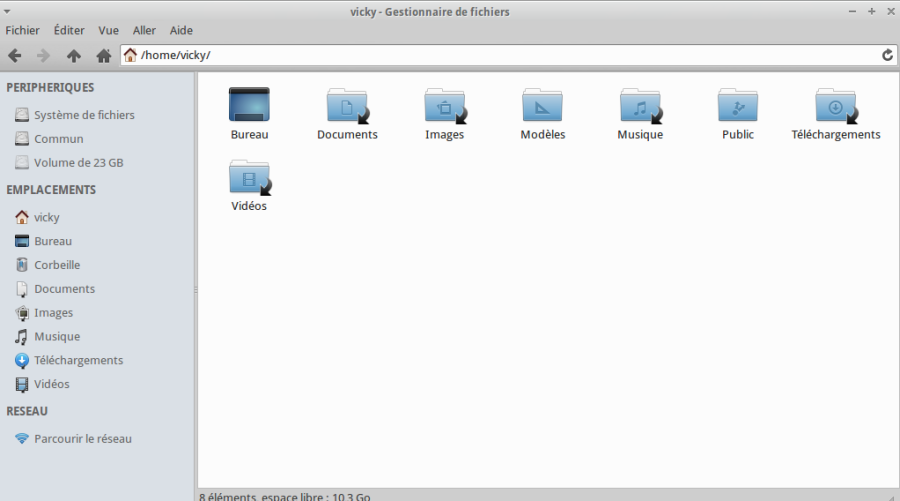Image resolution: width=900 pixels, height=501 pixels.
Task: Click the /home/vicky/ location path field
Action: pos(499,55)
